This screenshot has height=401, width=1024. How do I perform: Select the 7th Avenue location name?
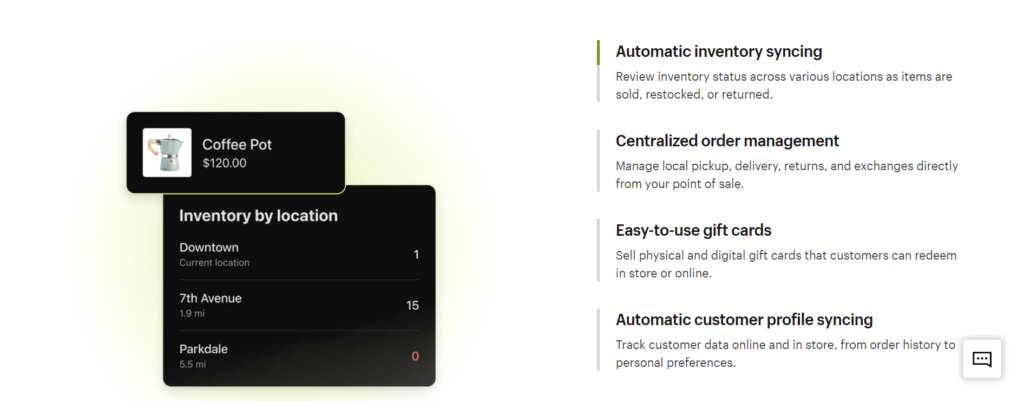tap(210, 298)
